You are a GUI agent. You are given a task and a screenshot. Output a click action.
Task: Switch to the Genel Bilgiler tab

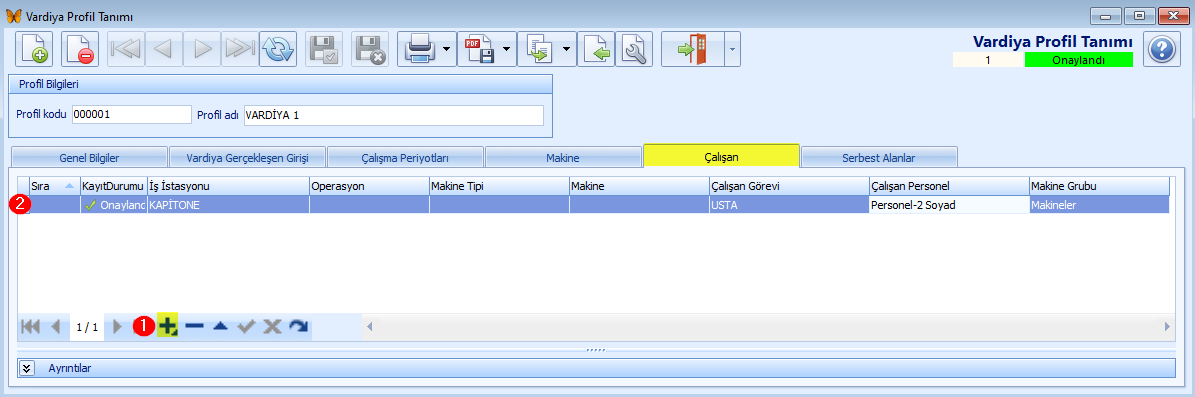pyautogui.click(x=89, y=158)
